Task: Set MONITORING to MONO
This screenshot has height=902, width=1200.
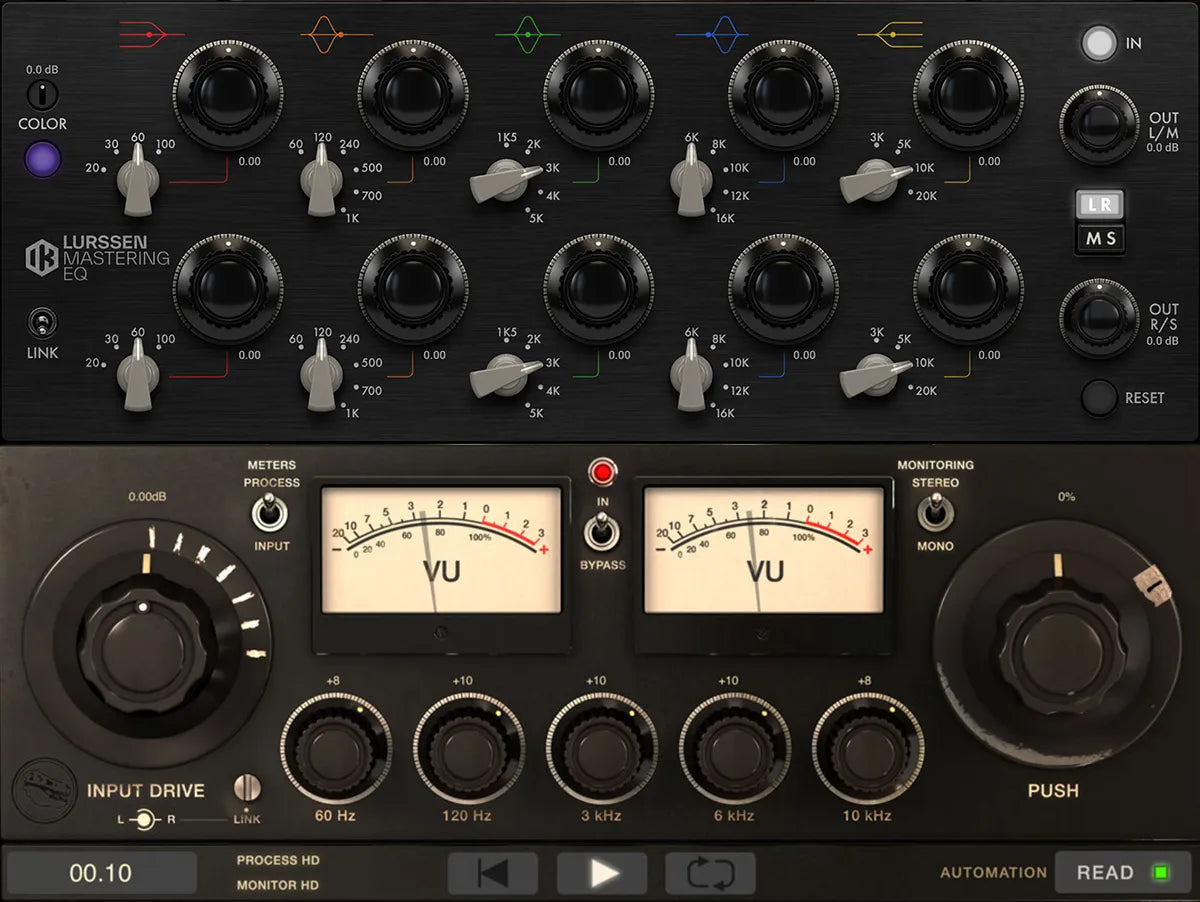Action: coord(937,515)
